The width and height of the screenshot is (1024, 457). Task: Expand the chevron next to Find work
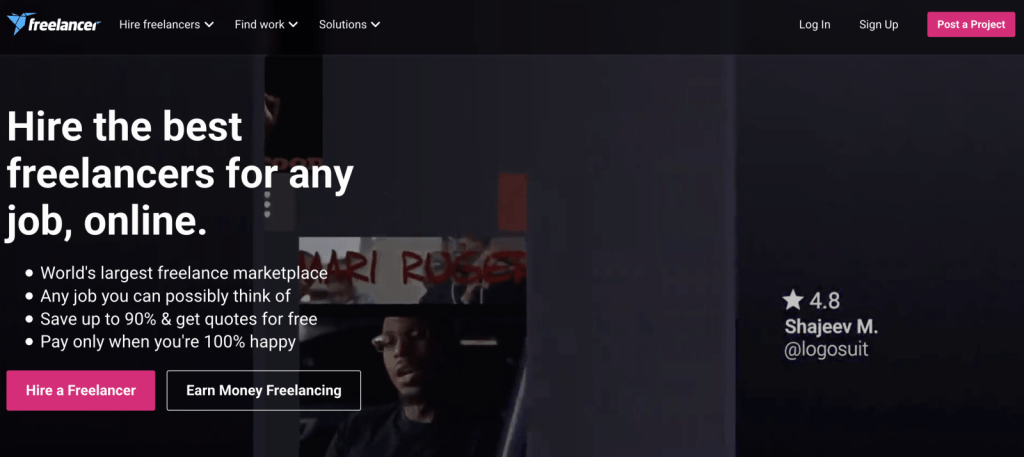coord(293,25)
